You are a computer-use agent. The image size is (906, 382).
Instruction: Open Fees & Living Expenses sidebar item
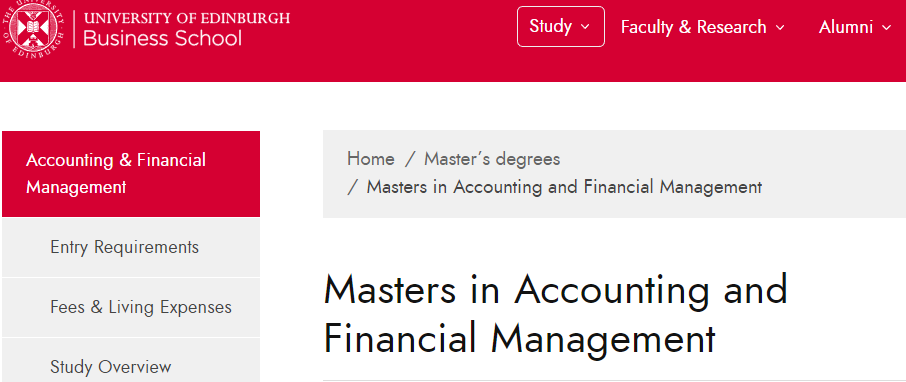[x=131, y=307]
